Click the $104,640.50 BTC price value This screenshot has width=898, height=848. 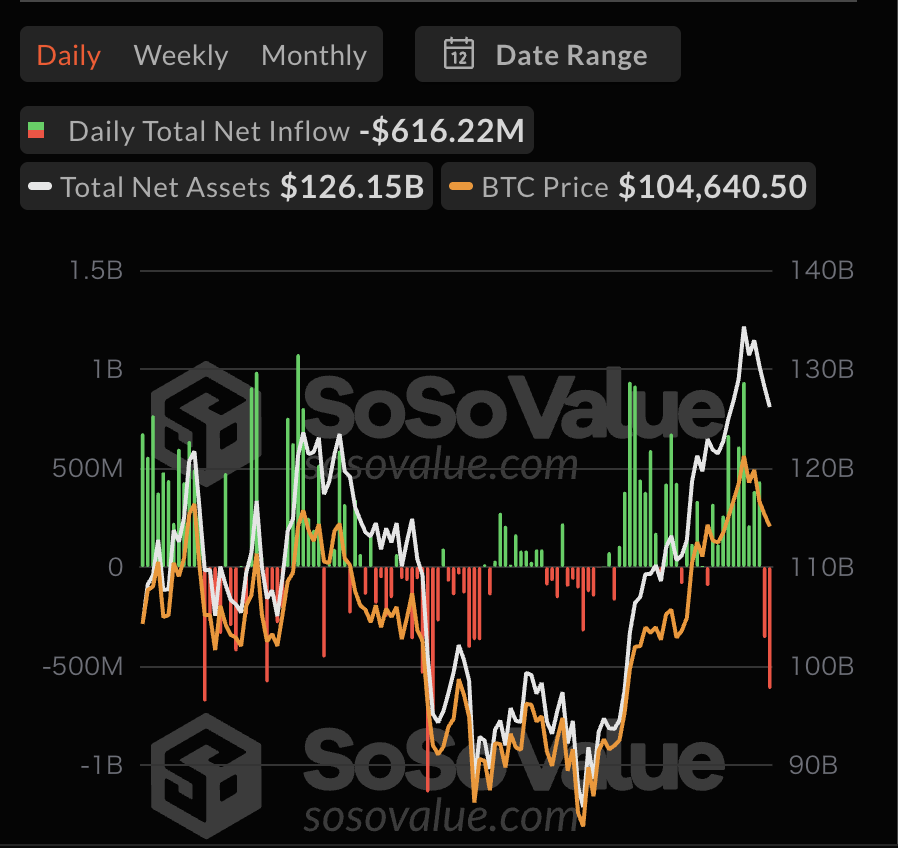click(712, 187)
